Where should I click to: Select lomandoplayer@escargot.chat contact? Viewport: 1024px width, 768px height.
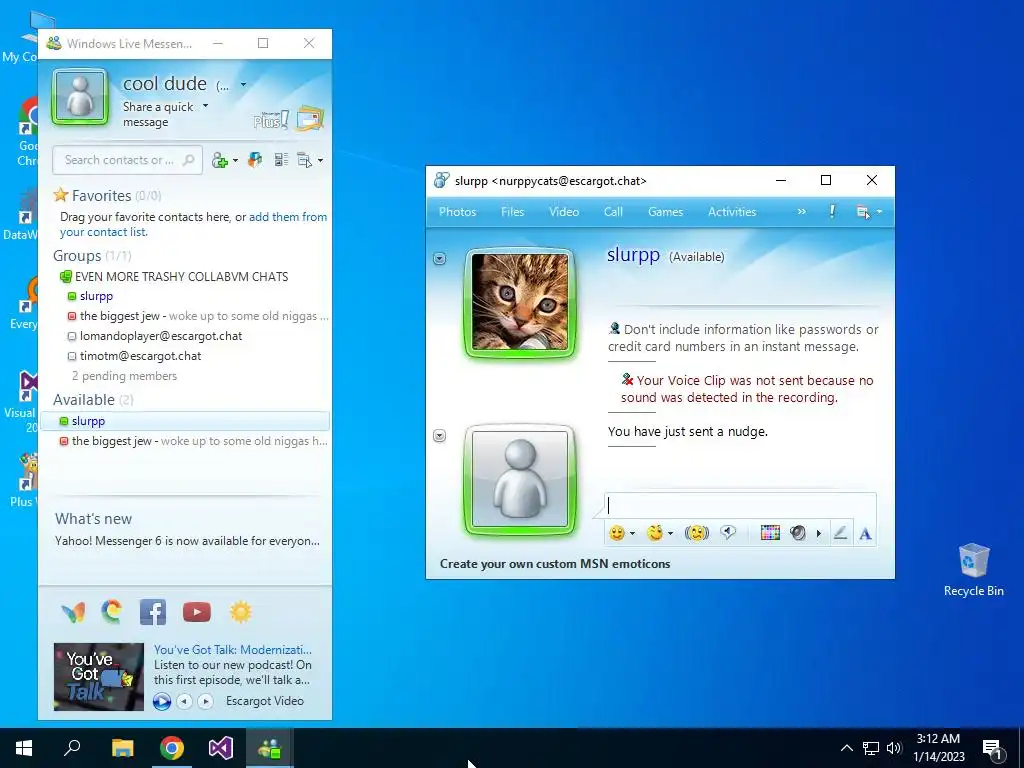161,336
